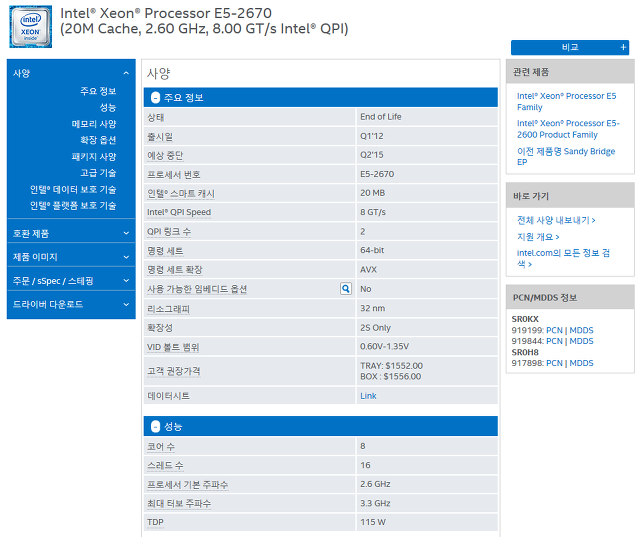Open PCN link for 917898
This screenshot has height=537, width=640.
tap(554, 363)
